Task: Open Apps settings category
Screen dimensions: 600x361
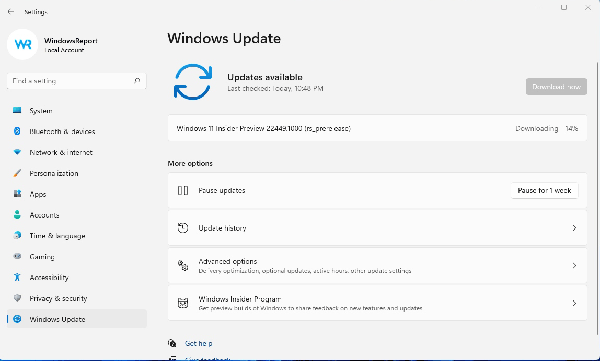Action: tap(77, 194)
